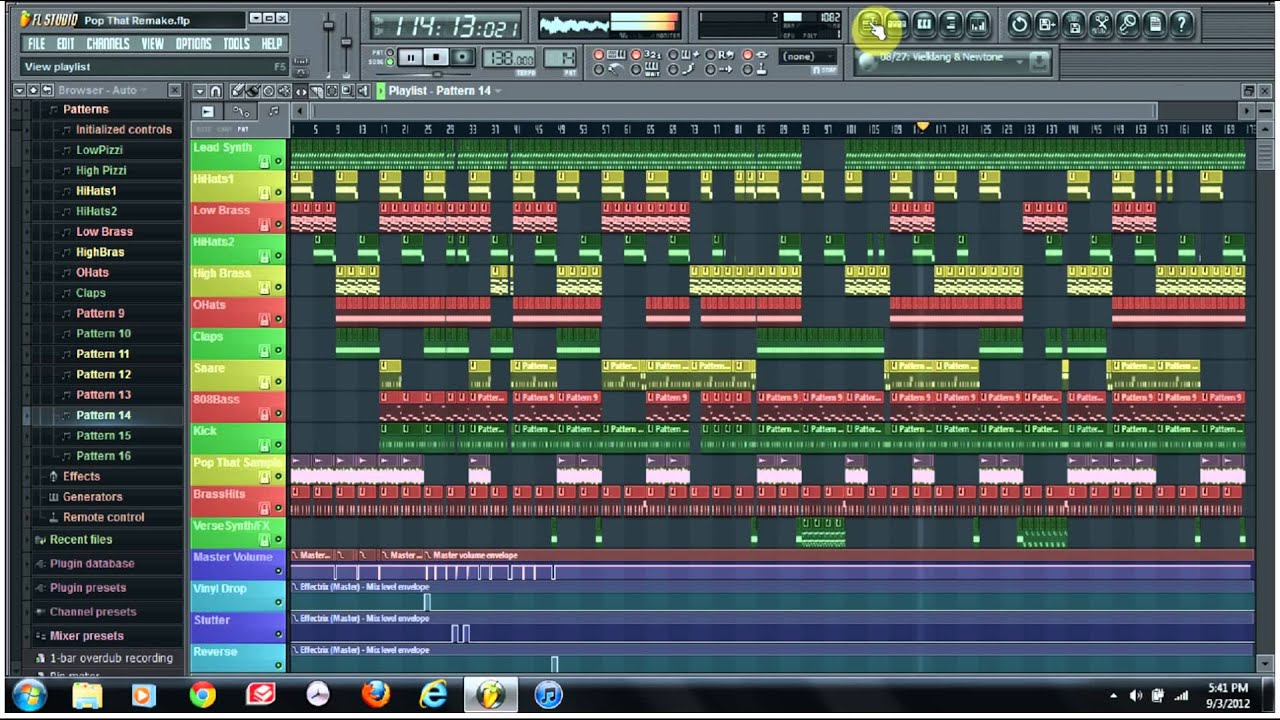Click the playback speaker tool in playlist toolbar
Image resolution: width=1280 pixels, height=720 pixels.
(x=363, y=91)
